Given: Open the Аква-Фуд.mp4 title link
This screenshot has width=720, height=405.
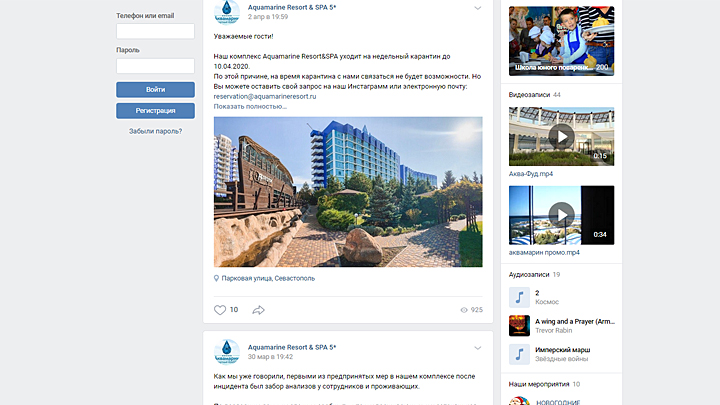Looking at the screenshot, I should pyautogui.click(x=531, y=174).
